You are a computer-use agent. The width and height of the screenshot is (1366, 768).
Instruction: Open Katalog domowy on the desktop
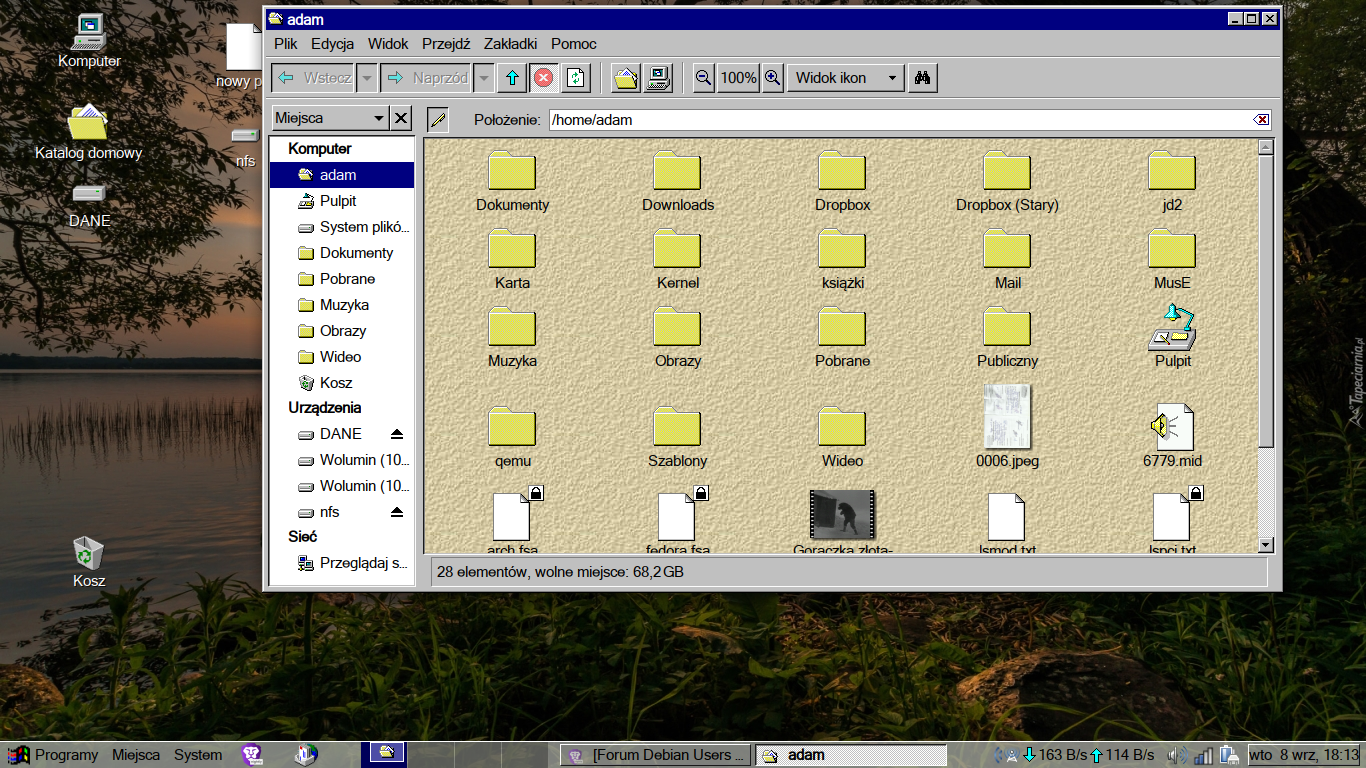88,132
